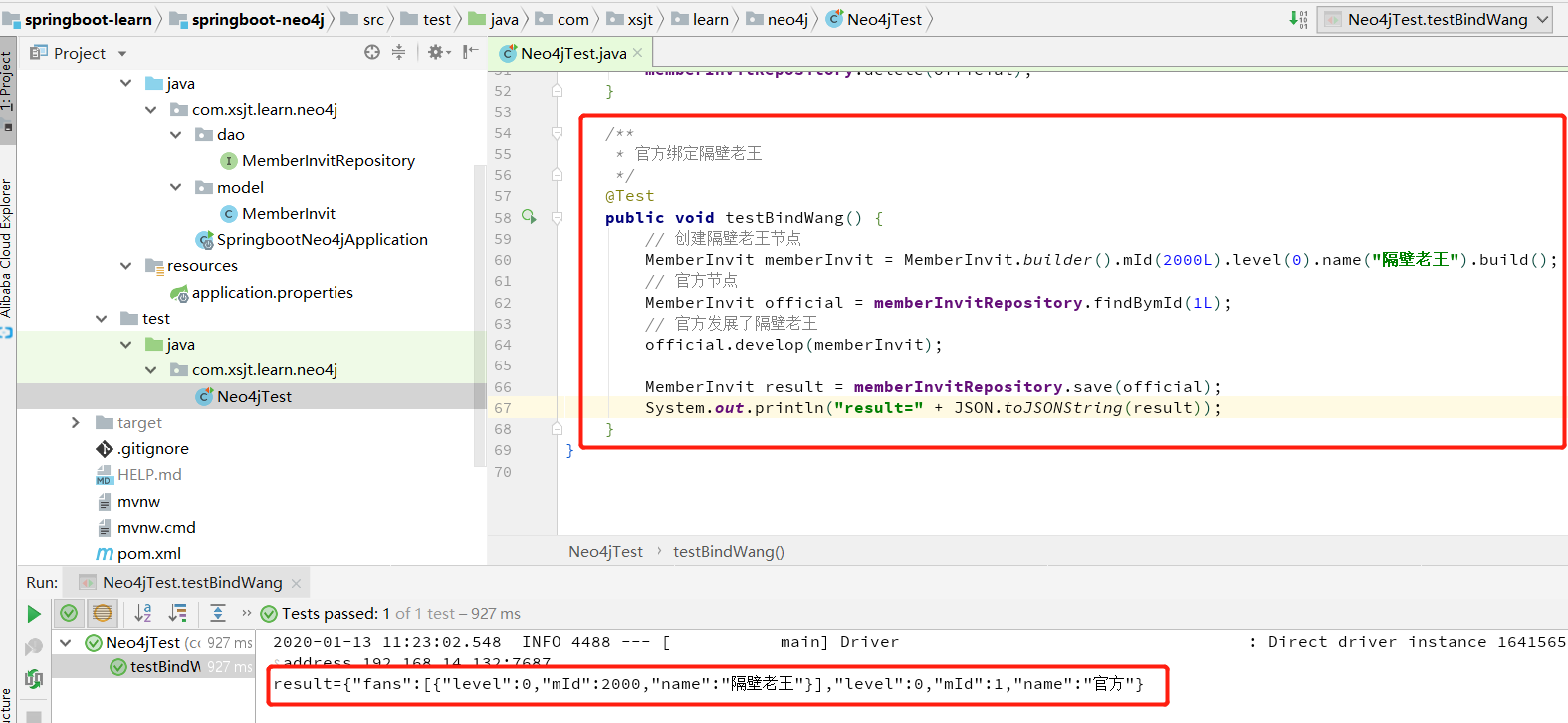This screenshot has width=1568, height=723.
Task: Click the run gutter icon beside testBindWang method
Action: pos(529,217)
